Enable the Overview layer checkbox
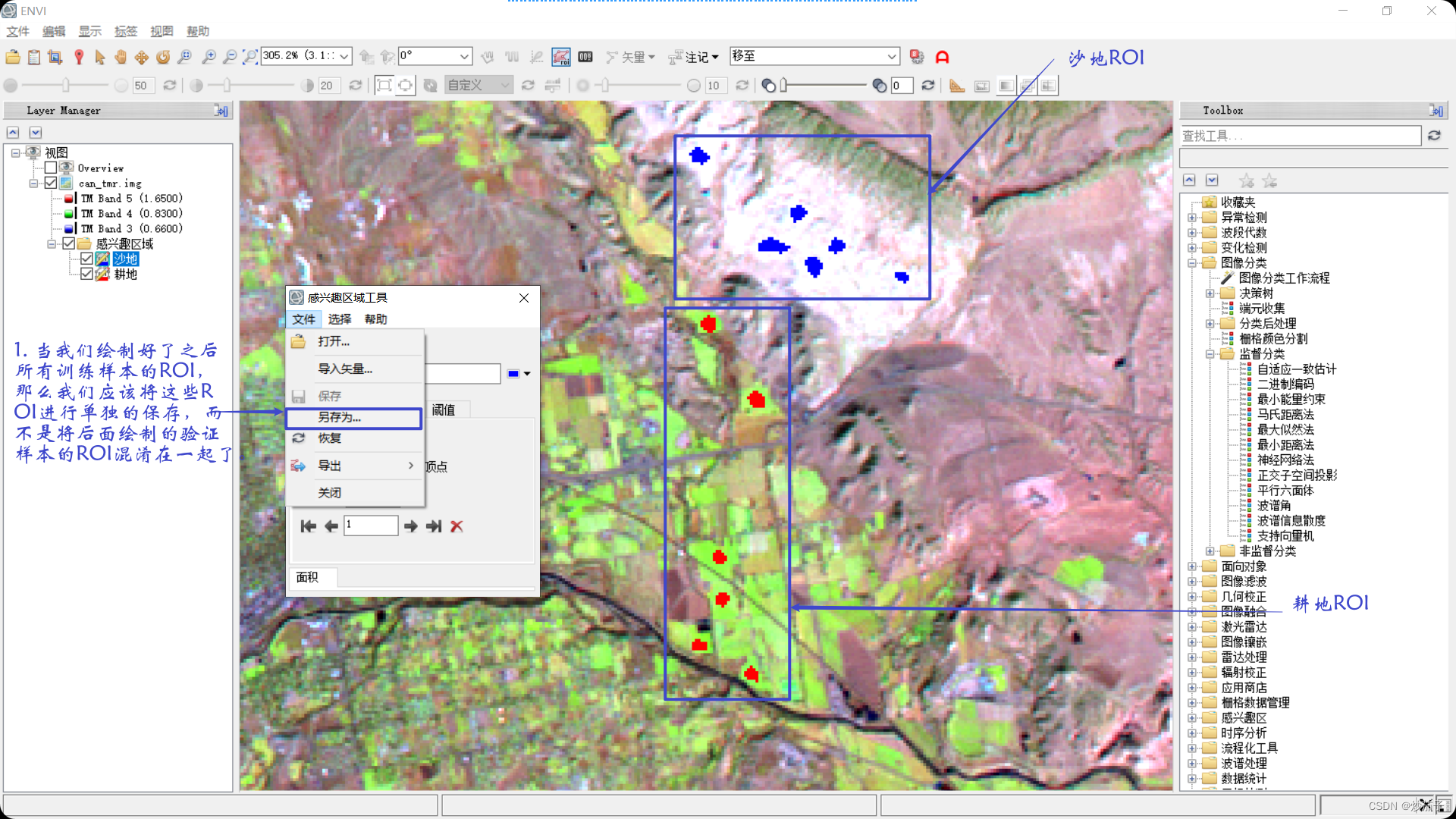The height and width of the screenshot is (819, 1456). pyautogui.click(x=51, y=168)
